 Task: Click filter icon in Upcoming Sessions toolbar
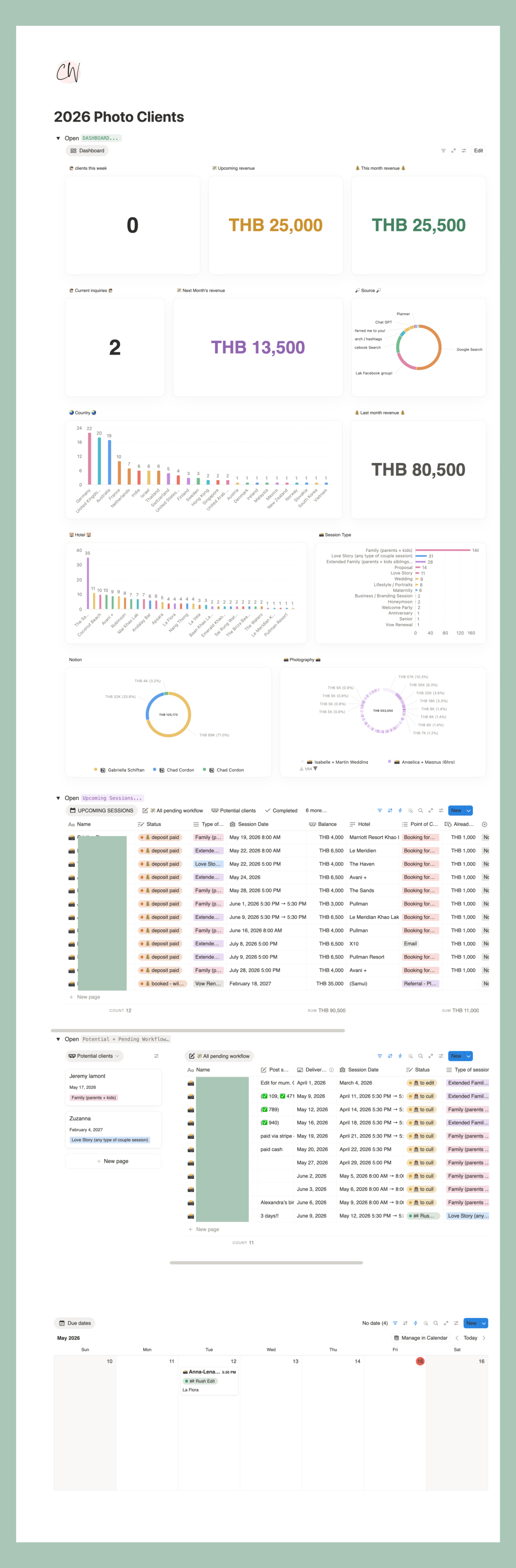(379, 810)
